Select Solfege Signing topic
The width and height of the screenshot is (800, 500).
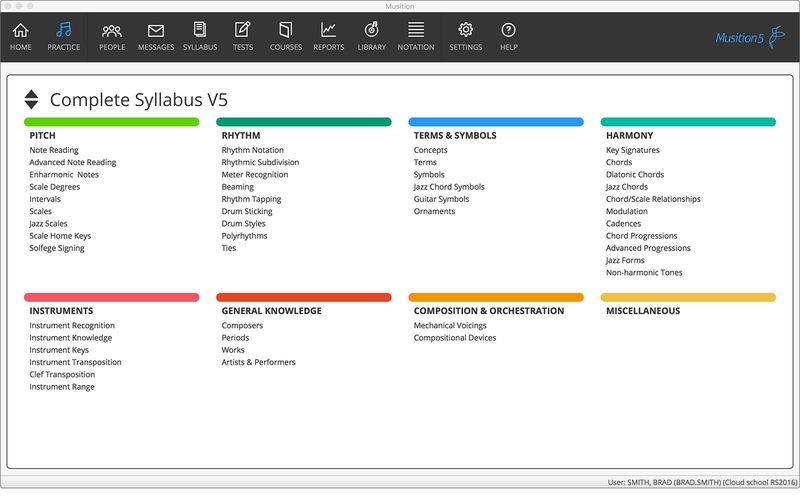[x=57, y=248]
